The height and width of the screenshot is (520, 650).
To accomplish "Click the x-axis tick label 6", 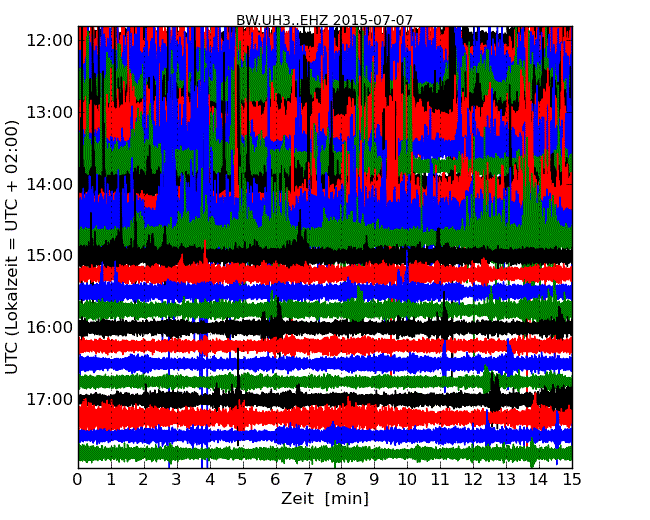I will (x=275, y=480).
